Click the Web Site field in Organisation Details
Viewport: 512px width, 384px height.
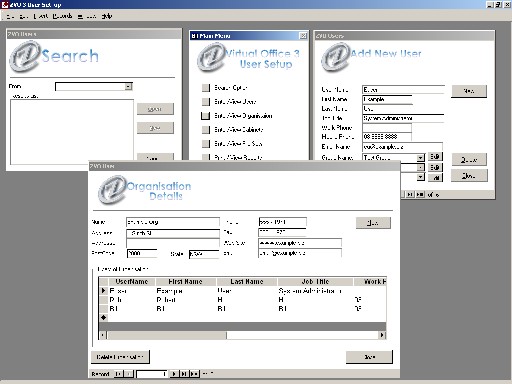(x=300, y=243)
